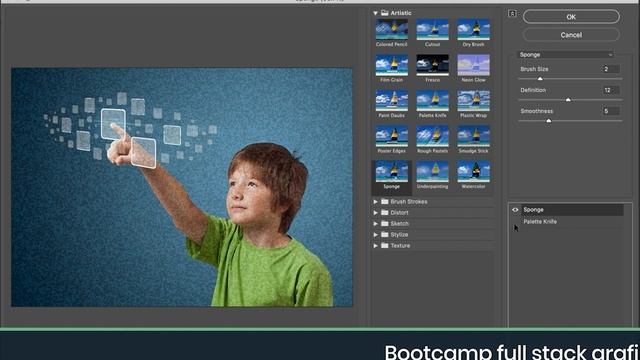Expand the Distort filter folder
The height and width of the screenshot is (360, 640).
[375, 213]
